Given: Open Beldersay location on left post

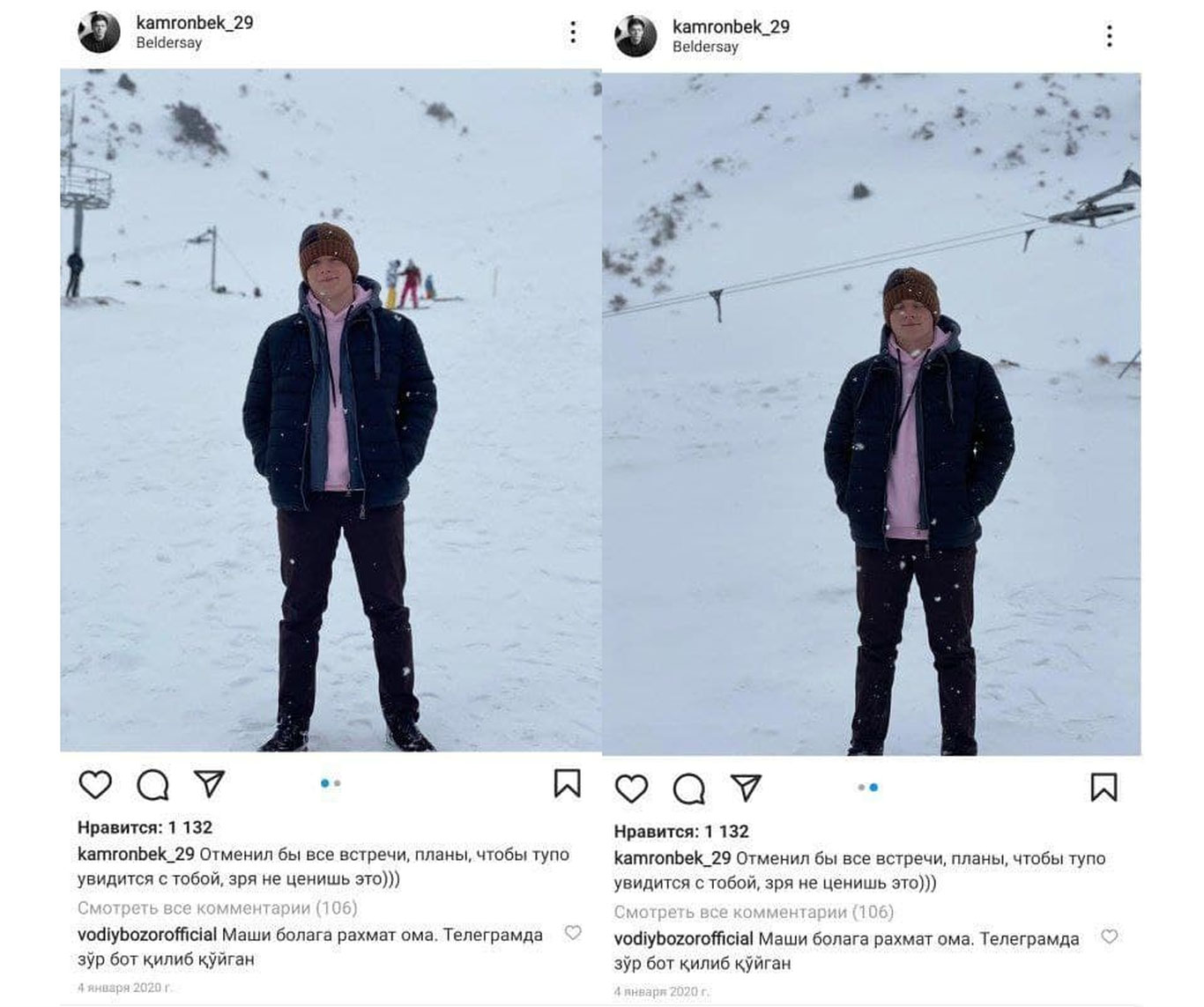Looking at the screenshot, I should pos(168,42).
